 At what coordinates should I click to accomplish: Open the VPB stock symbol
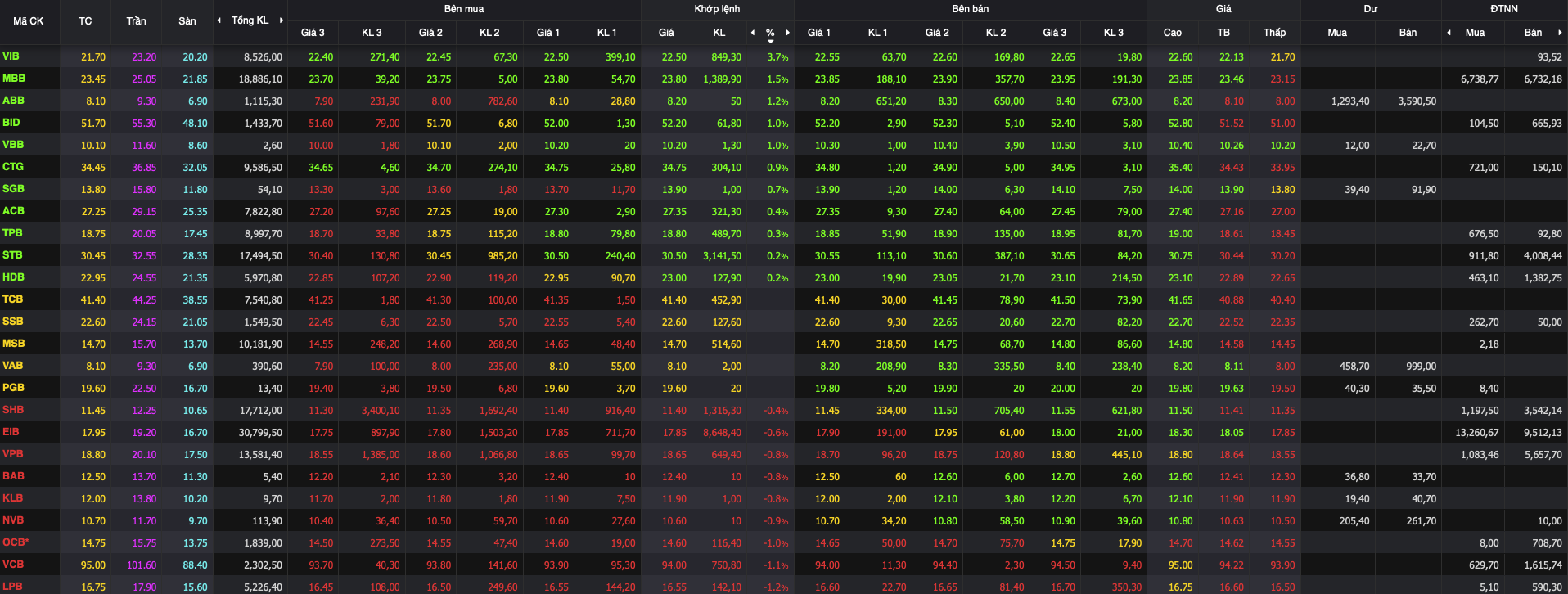(x=13, y=454)
